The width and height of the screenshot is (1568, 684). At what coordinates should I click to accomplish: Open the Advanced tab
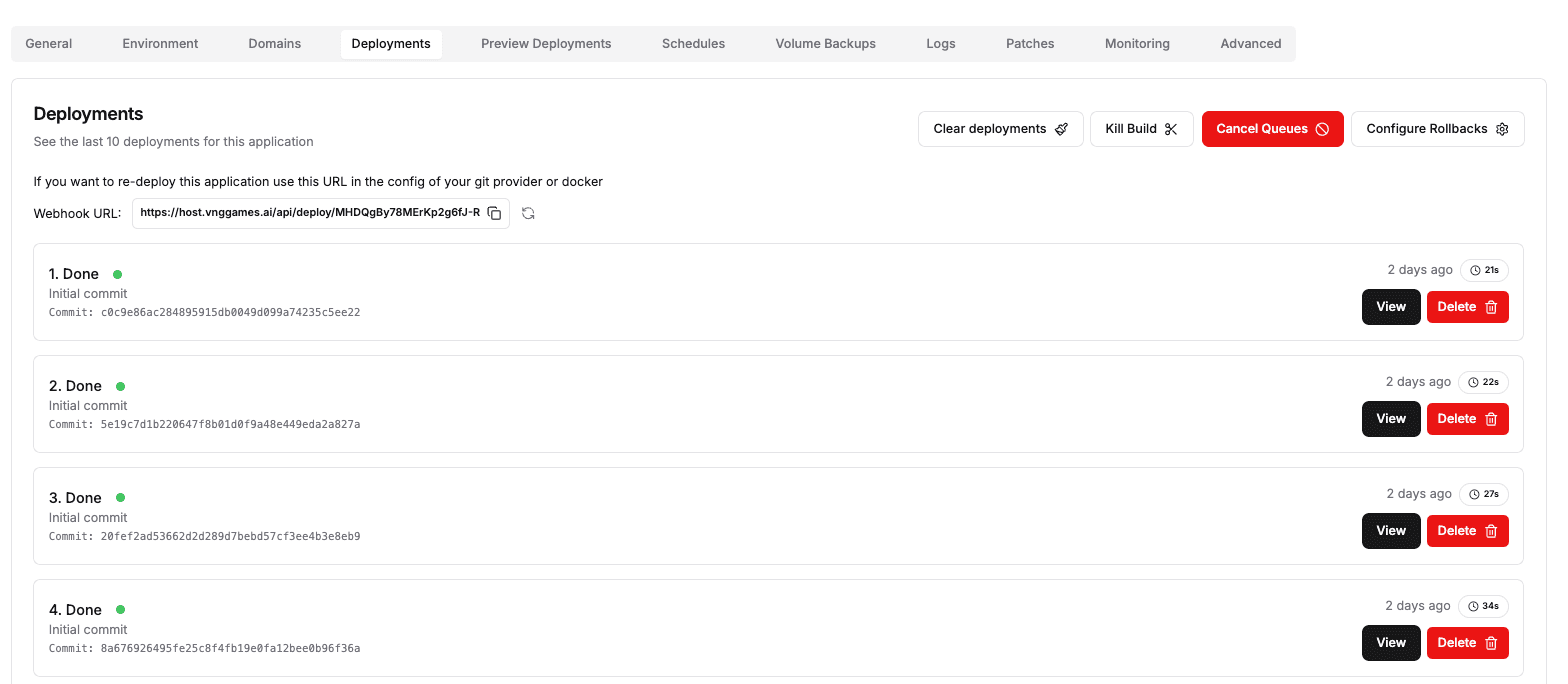tap(1251, 44)
